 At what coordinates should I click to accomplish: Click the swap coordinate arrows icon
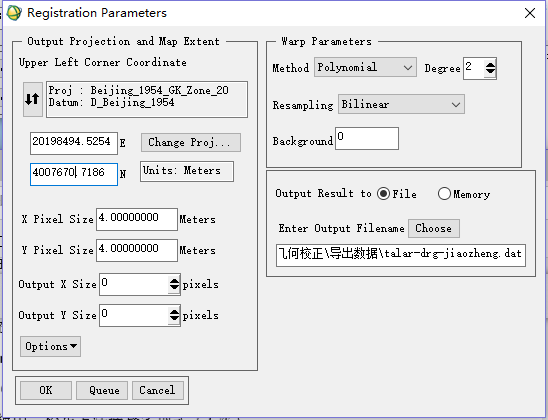pyautogui.click(x=33, y=100)
